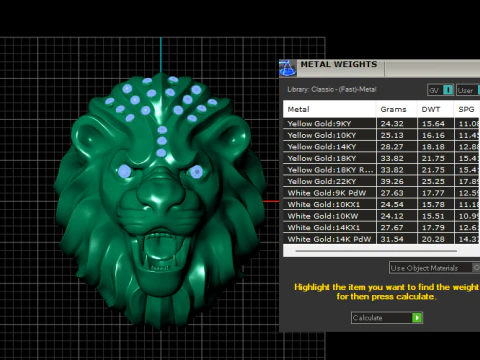
Task: Click the 28.27 grams value
Action: point(392,147)
